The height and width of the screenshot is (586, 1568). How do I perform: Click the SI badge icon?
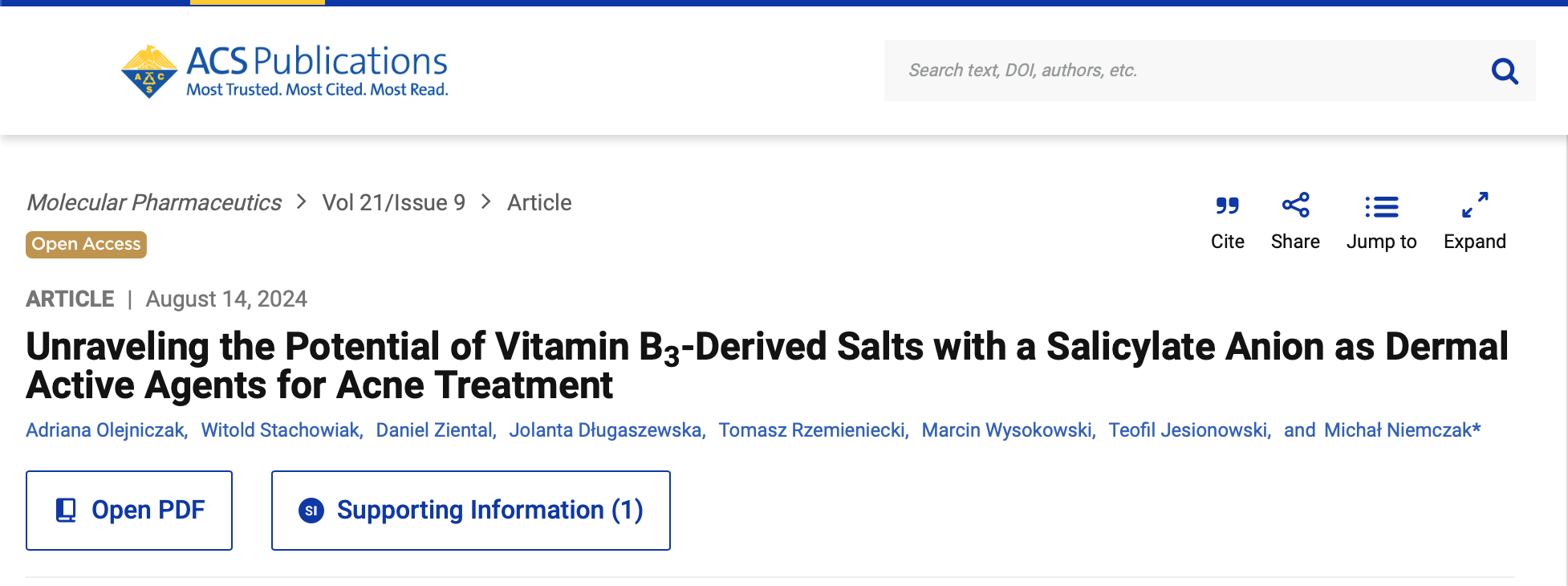pyautogui.click(x=311, y=511)
